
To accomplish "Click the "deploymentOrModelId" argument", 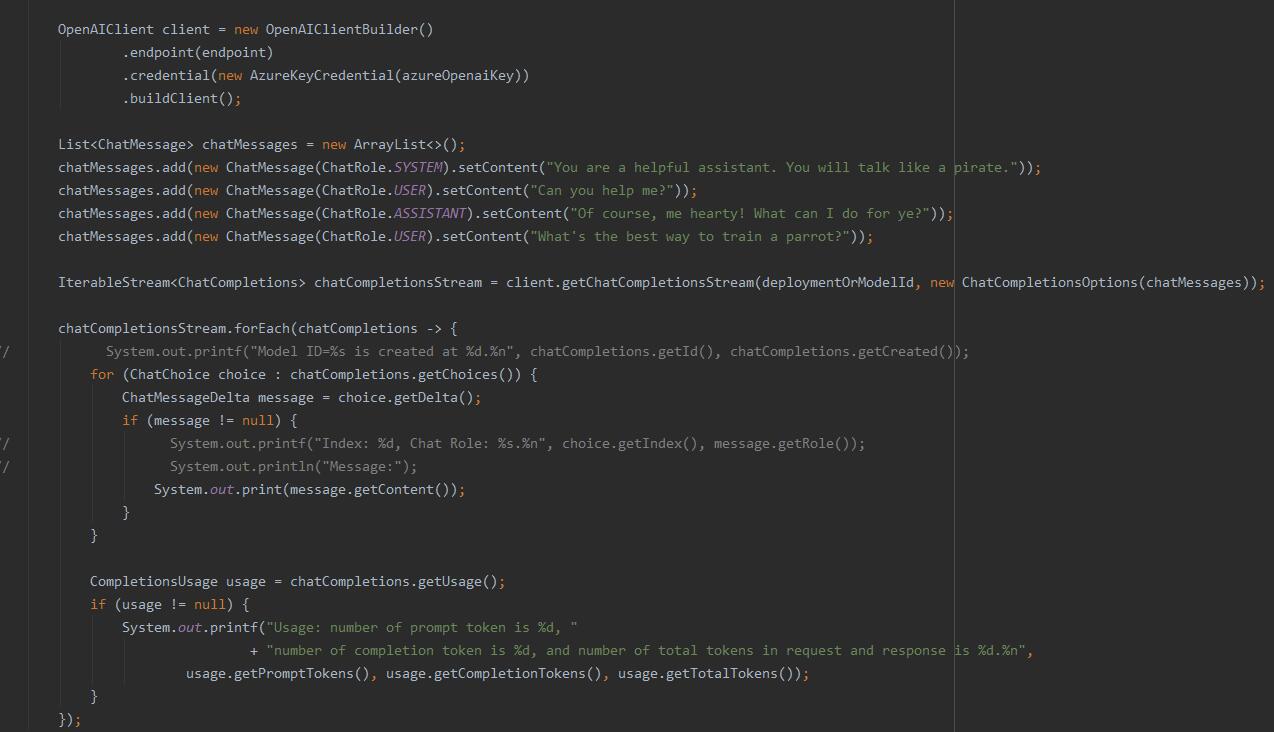I will tap(837, 282).
